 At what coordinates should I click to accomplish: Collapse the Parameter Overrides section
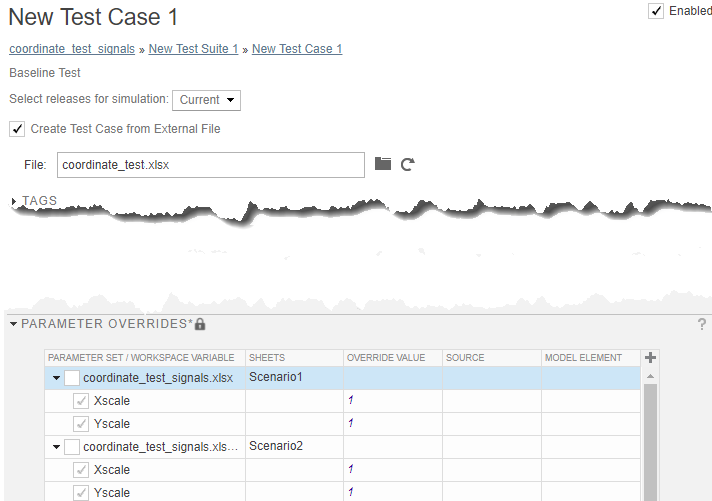click(x=13, y=324)
